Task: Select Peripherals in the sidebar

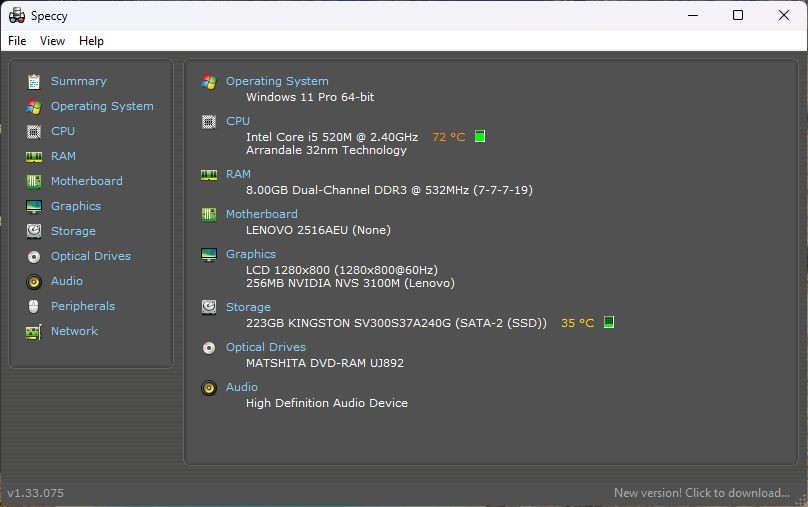Action: tap(83, 306)
